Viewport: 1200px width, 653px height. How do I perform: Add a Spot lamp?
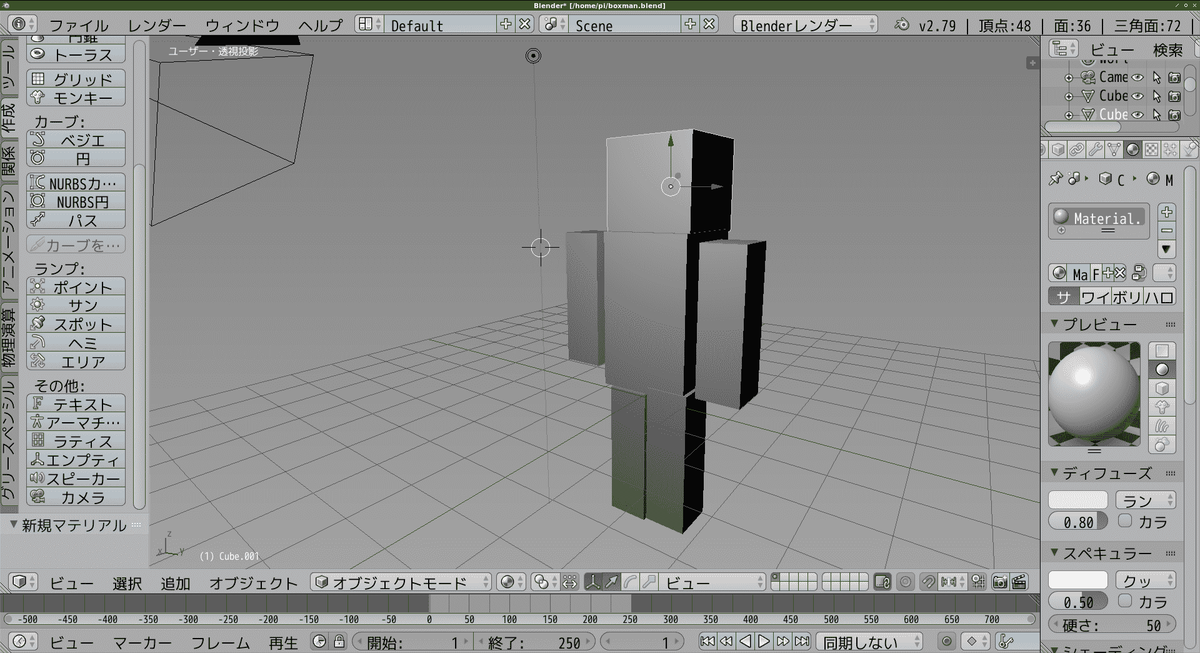point(75,325)
